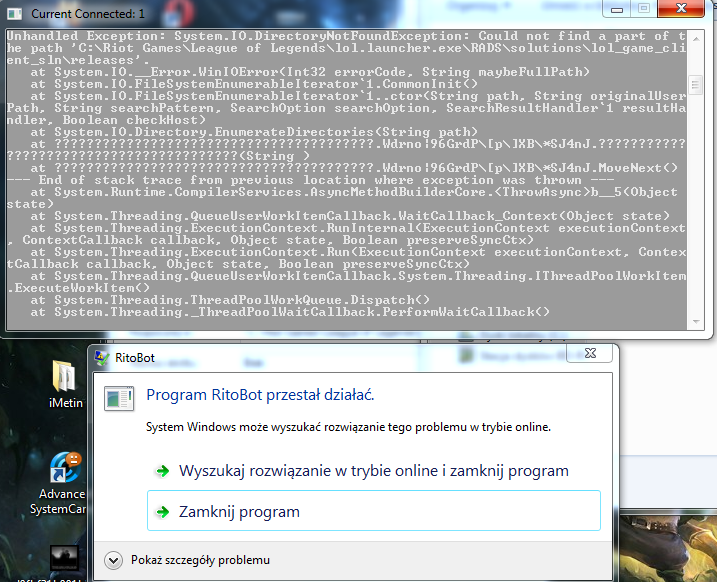Click 'Program RitoBot przestał działać.' heading
This screenshot has height=582, width=717.
pos(260,395)
